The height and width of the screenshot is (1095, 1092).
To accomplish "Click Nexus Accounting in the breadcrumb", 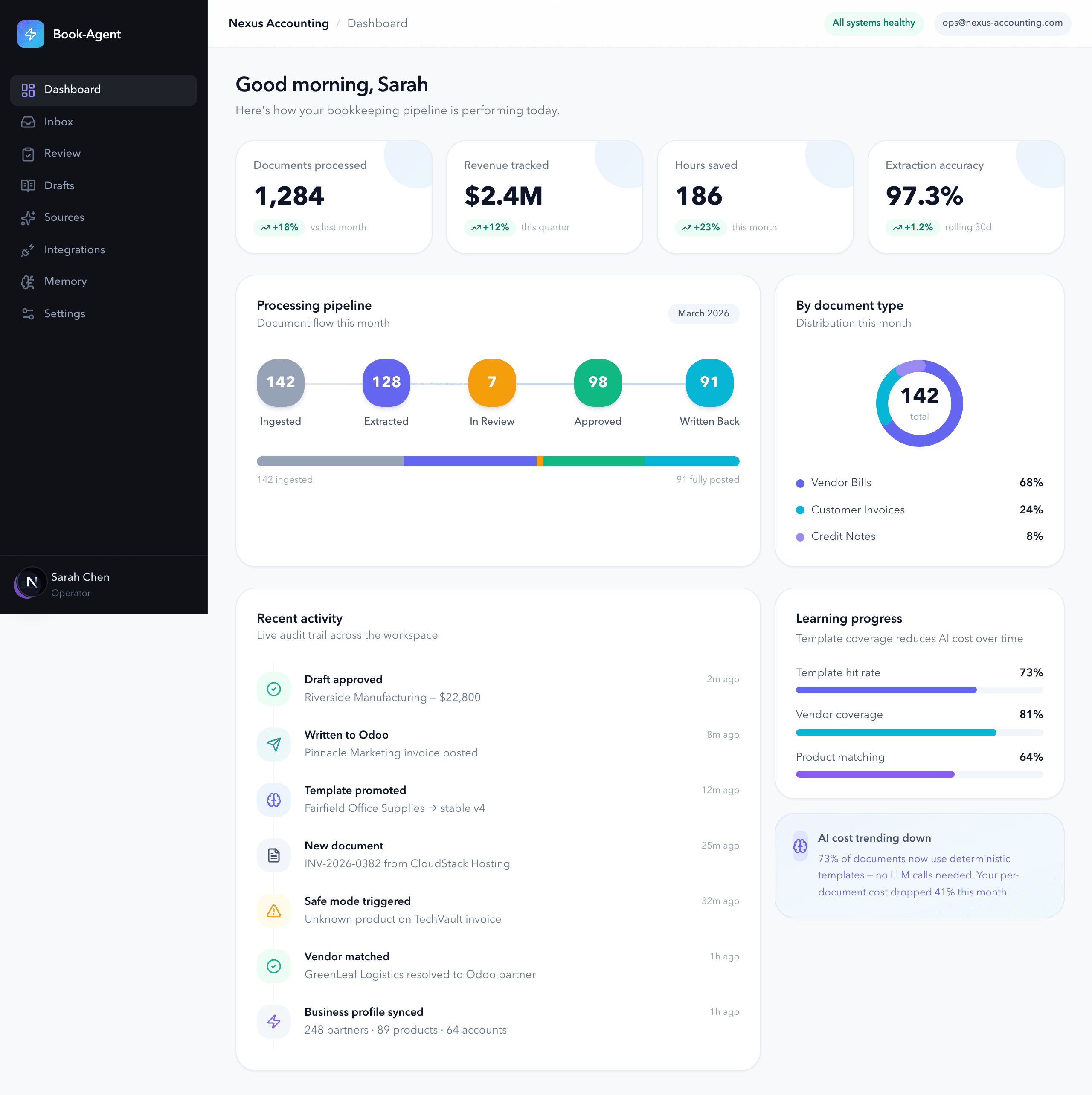I will [279, 23].
